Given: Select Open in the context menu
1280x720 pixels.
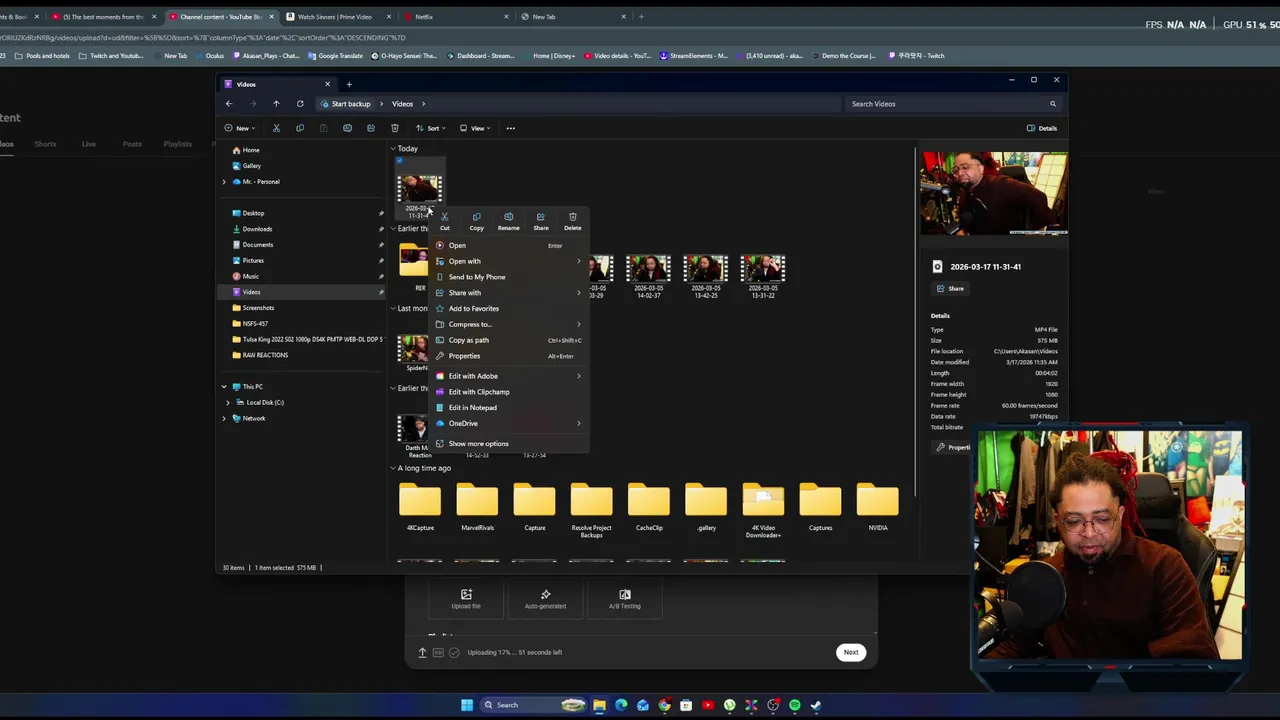Looking at the screenshot, I should coord(509,245).
